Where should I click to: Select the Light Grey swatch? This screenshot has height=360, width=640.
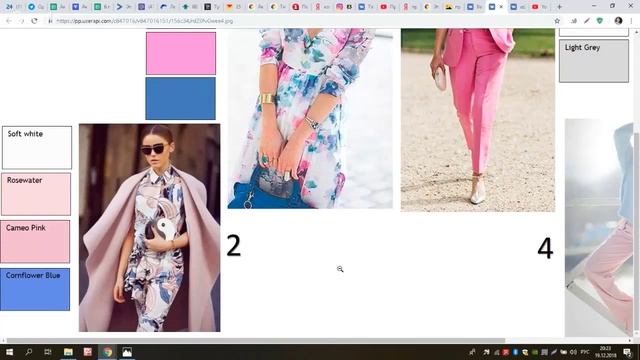(x=594, y=61)
